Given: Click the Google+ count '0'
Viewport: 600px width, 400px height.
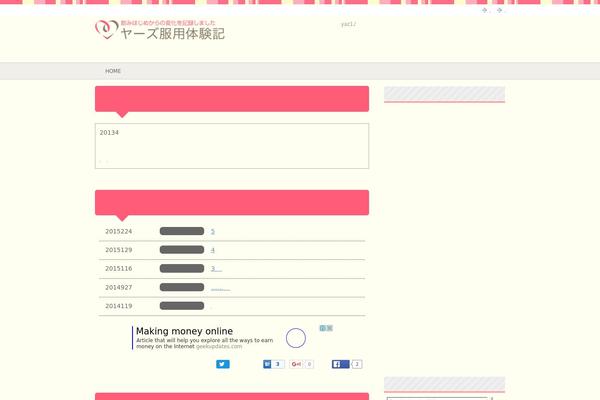Looking at the screenshot, I should pyautogui.click(x=309, y=364).
